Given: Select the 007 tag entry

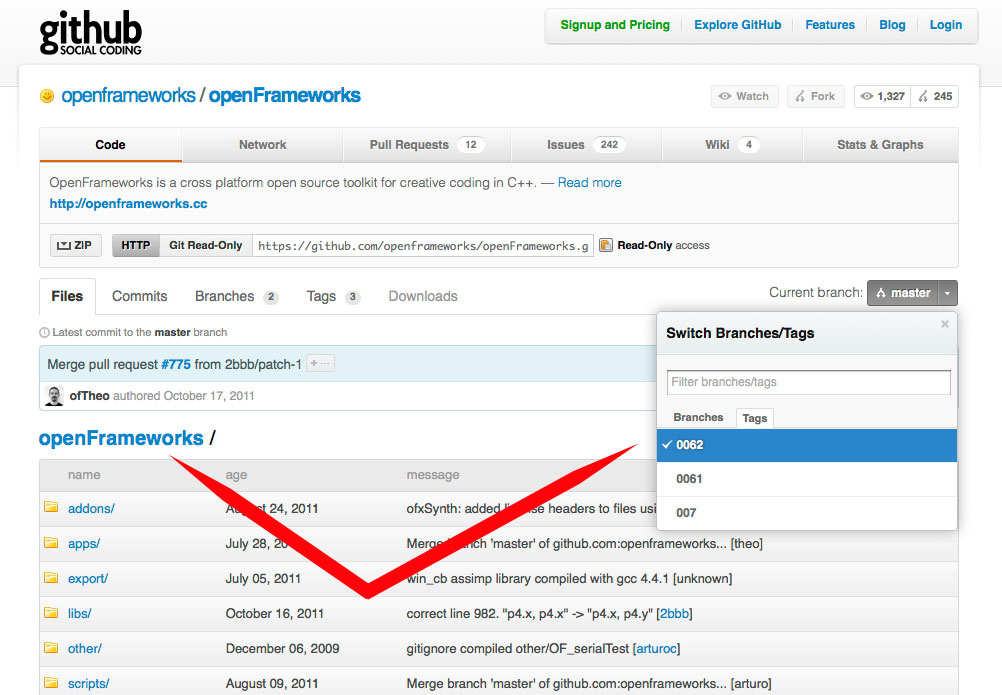Looking at the screenshot, I should pos(806,513).
